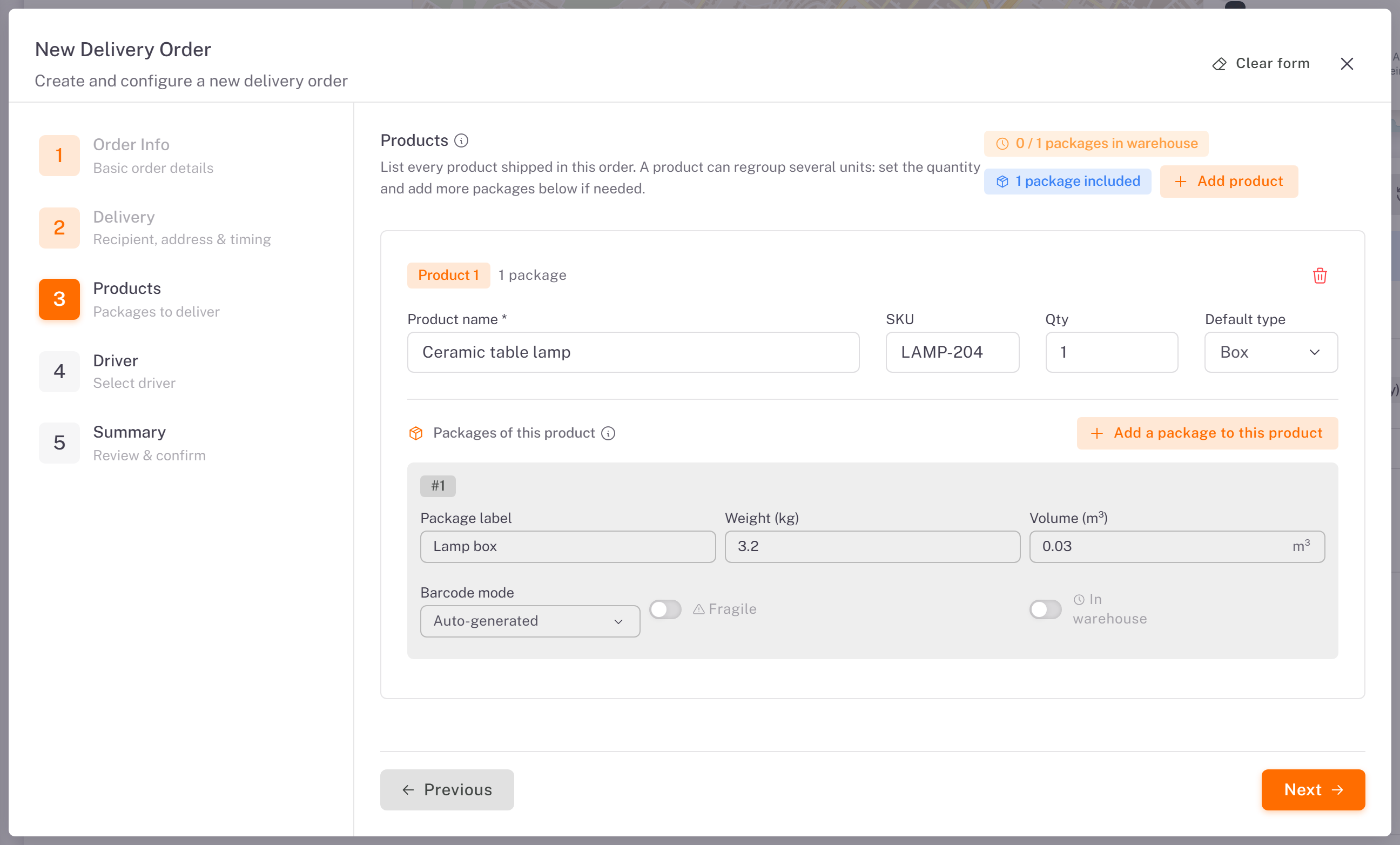This screenshot has width=1400, height=845.
Task: Open the Default type dropdown
Action: point(1271,352)
